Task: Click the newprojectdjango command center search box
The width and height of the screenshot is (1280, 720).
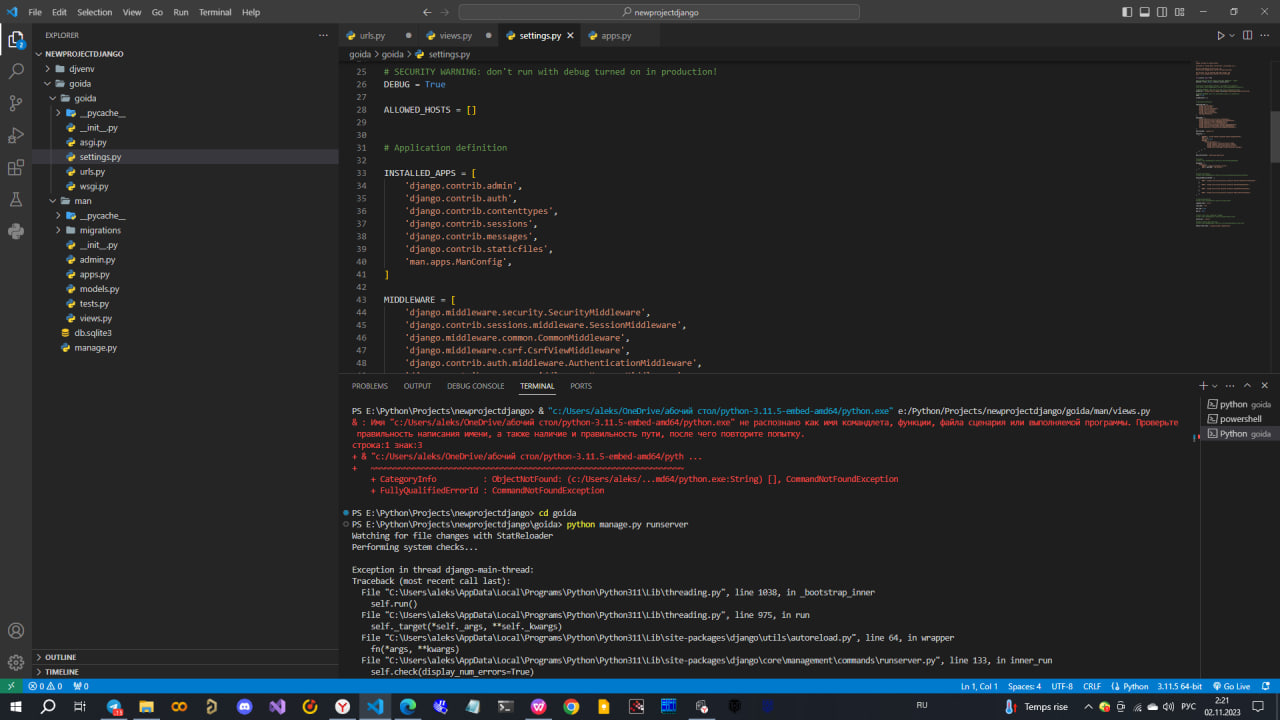Action: click(x=659, y=12)
